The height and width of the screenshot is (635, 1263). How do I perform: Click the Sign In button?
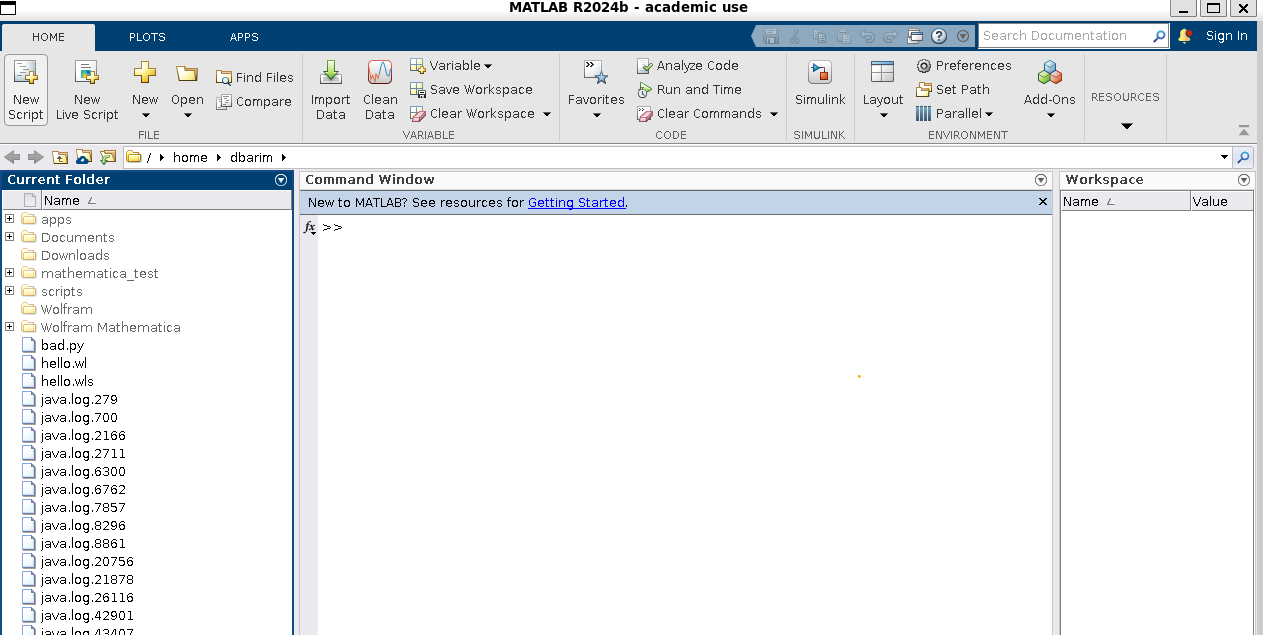pos(1226,36)
